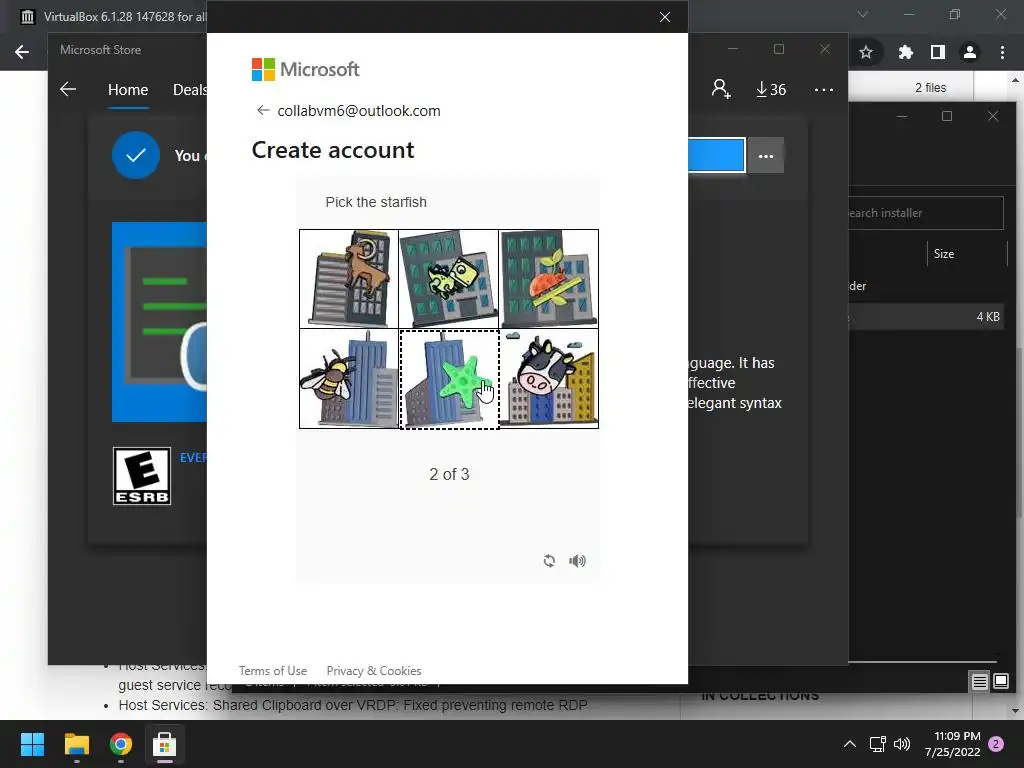Image resolution: width=1024 pixels, height=768 pixels.
Task: Open notification badge with 2
Action: [996, 744]
